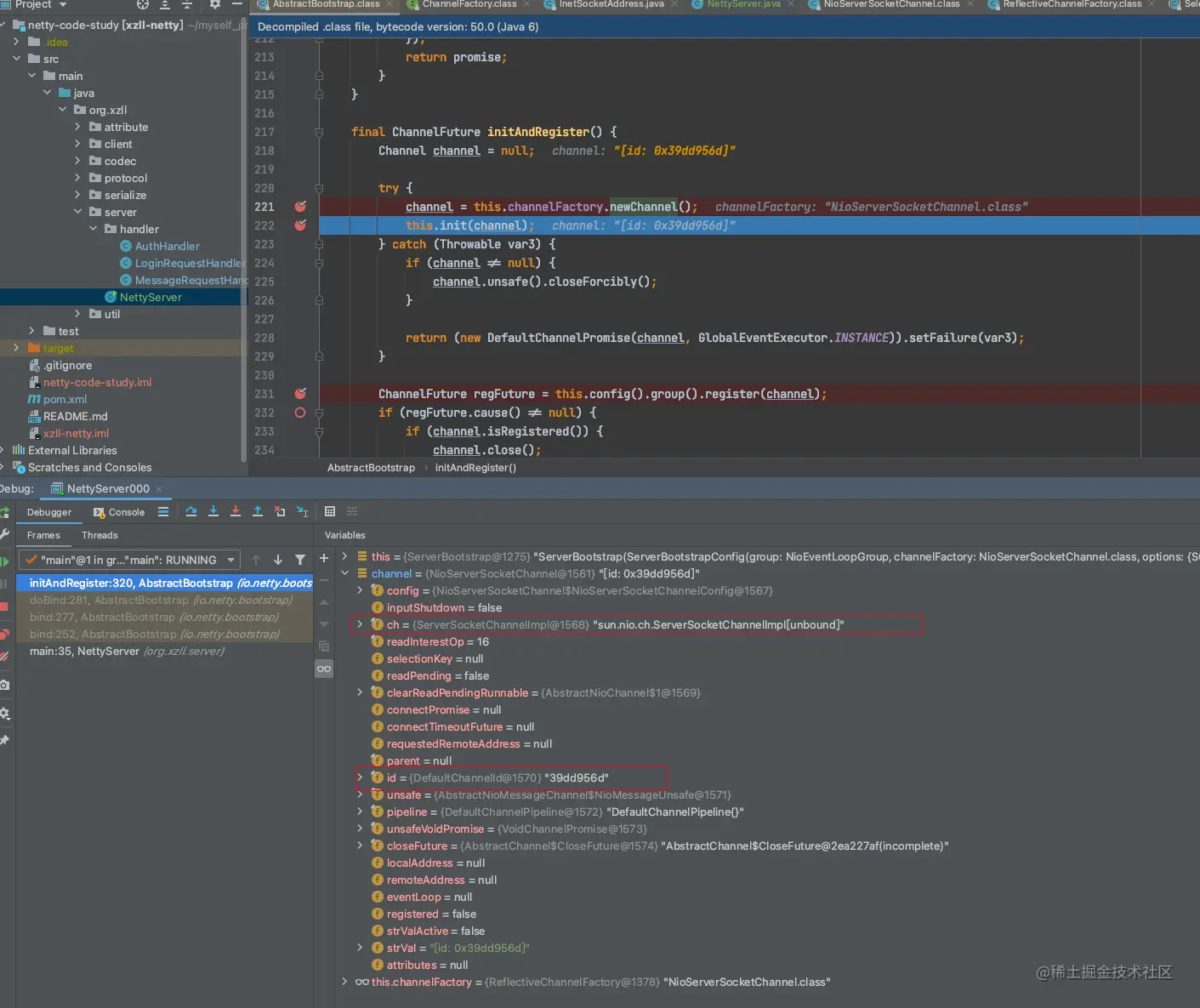Viewport: 1200px width, 1008px height.
Task: Click the Expand All icon in Project panel
Action: coord(165,4)
